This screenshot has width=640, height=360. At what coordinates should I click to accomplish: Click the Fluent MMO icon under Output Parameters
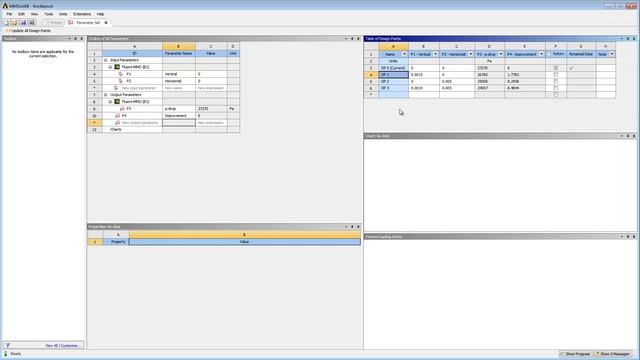click(x=117, y=102)
